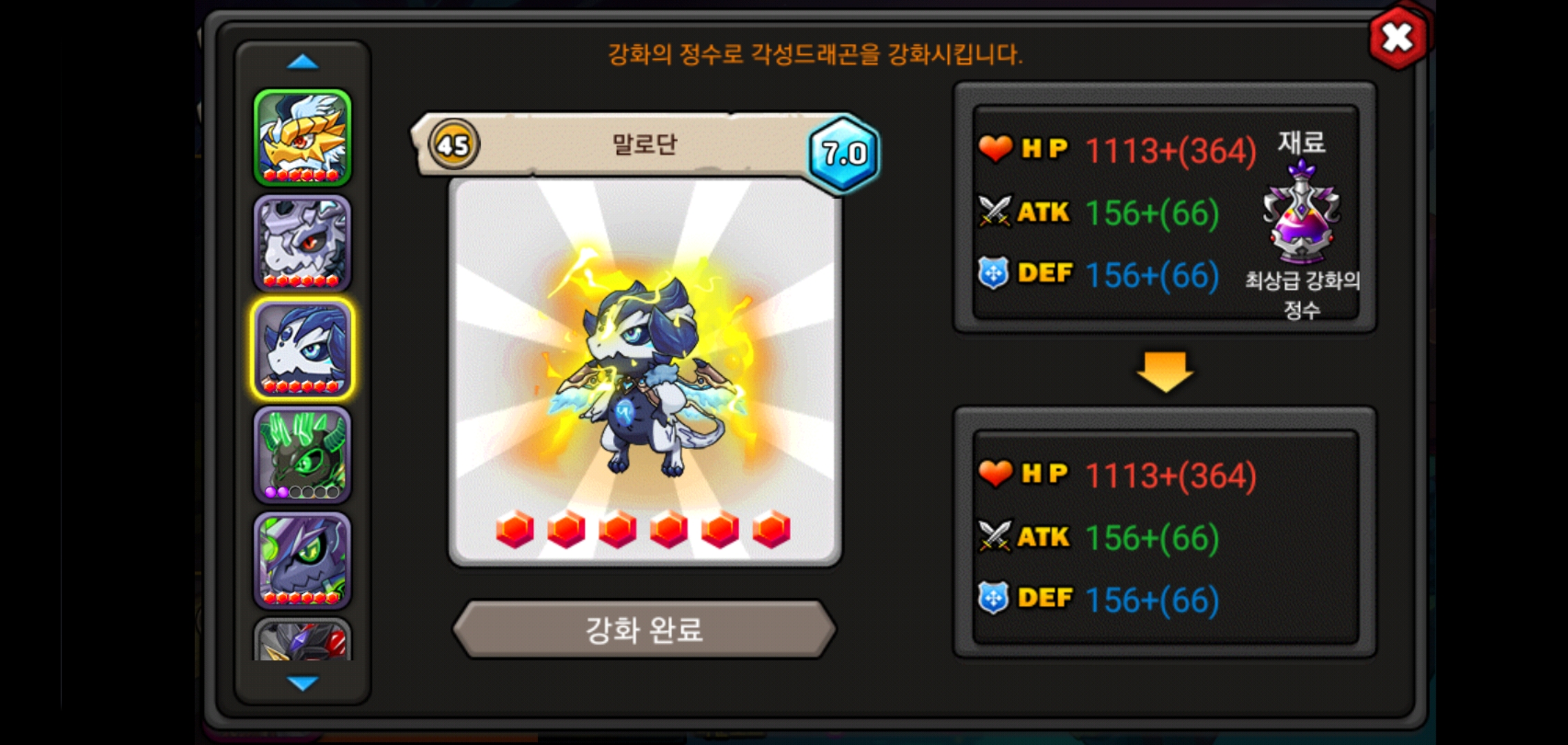Click the up arrow in dragon list
Image resolution: width=1568 pixels, height=745 pixels.
(303, 63)
